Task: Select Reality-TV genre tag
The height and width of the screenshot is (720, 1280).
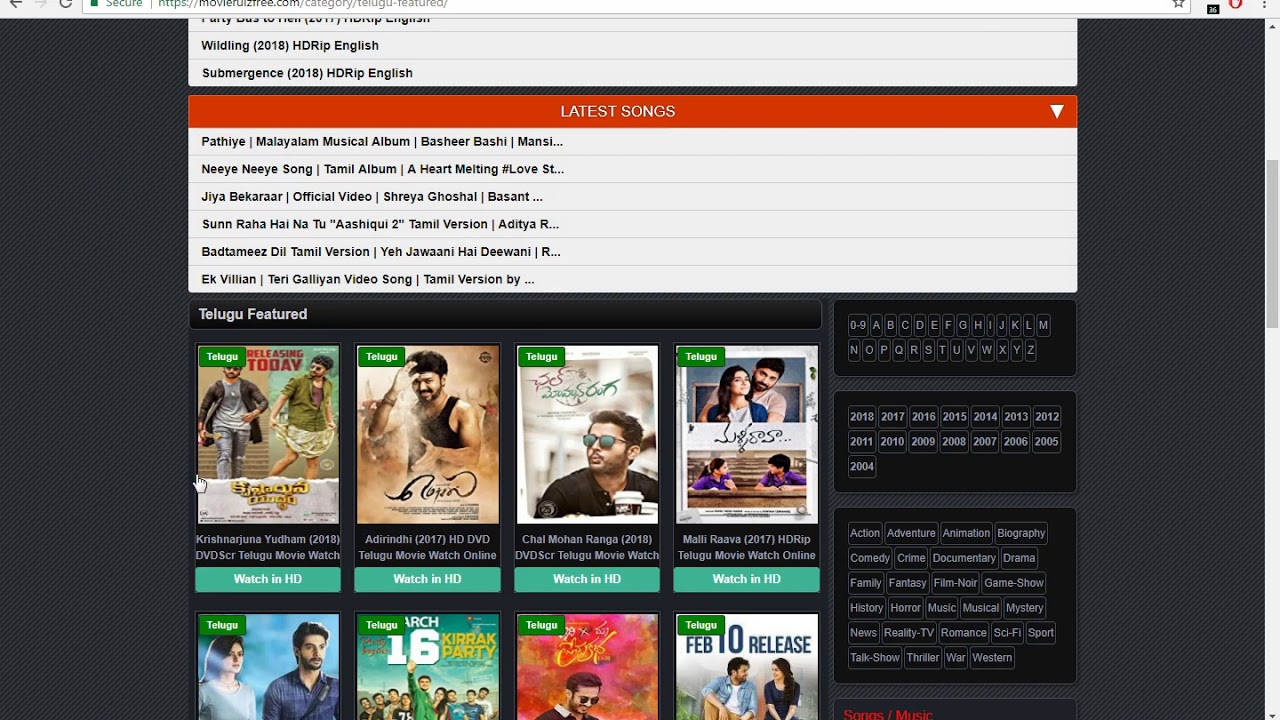Action: click(x=909, y=634)
